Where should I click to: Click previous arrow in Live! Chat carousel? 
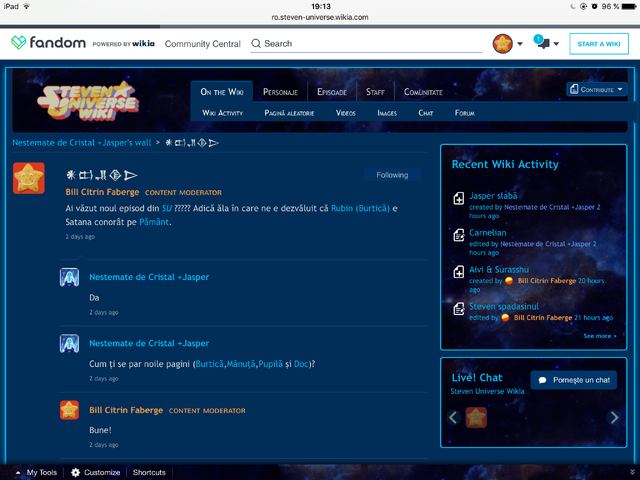click(x=453, y=418)
